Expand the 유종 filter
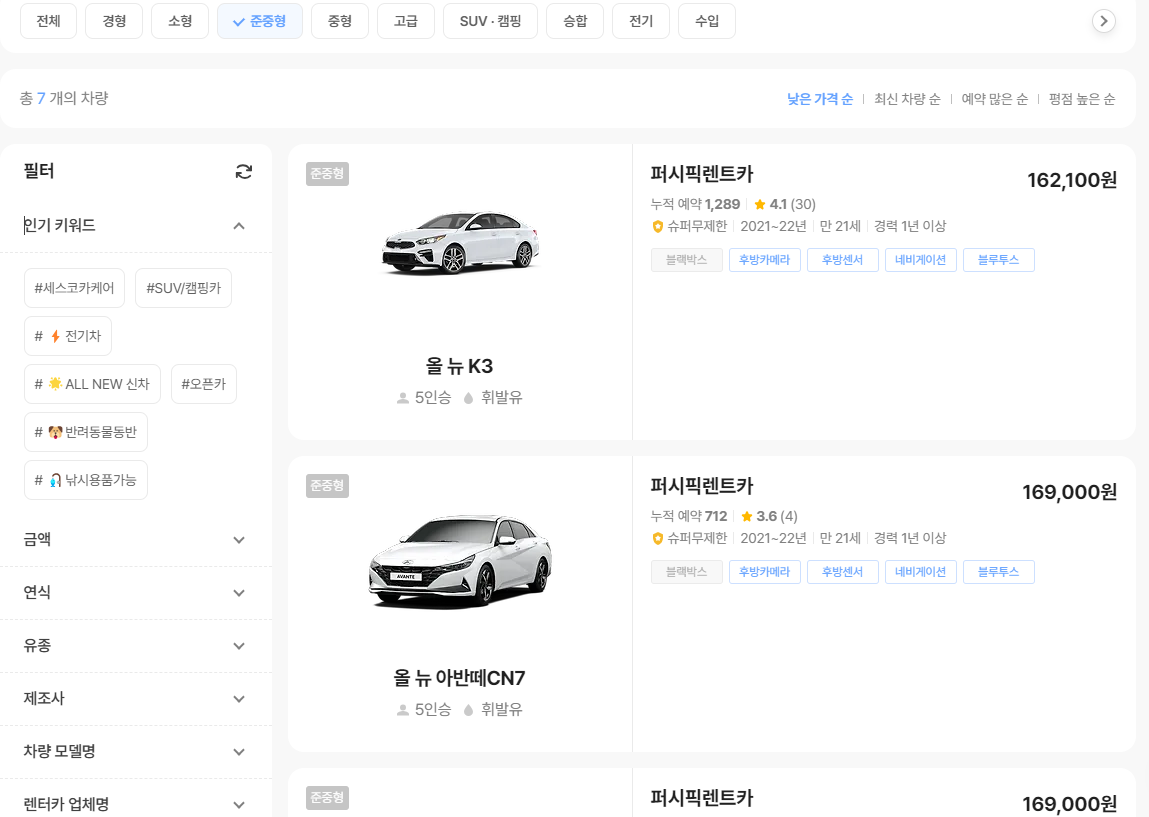1149x817 pixels. coord(239,646)
